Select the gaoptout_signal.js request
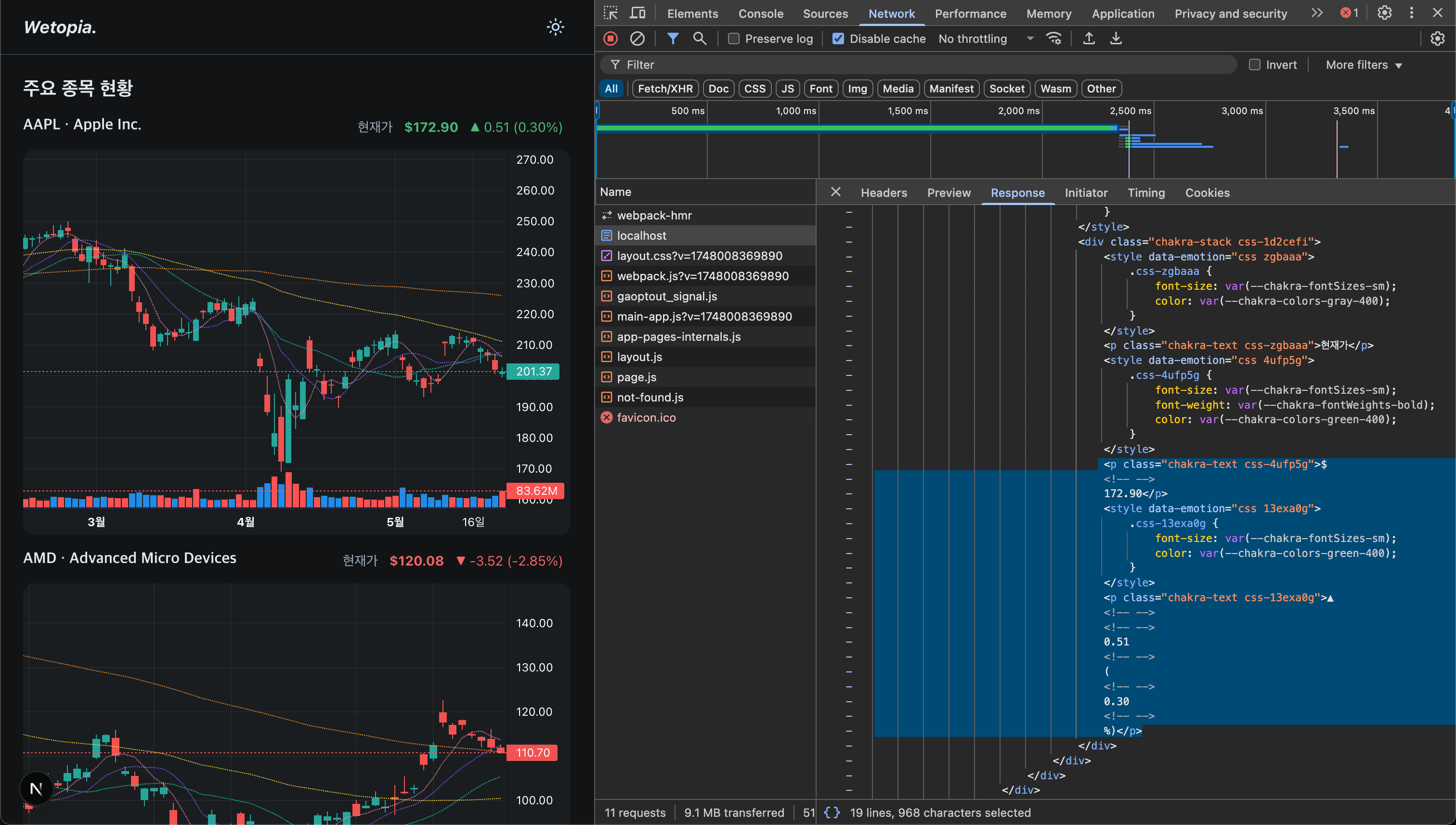 coord(706,296)
